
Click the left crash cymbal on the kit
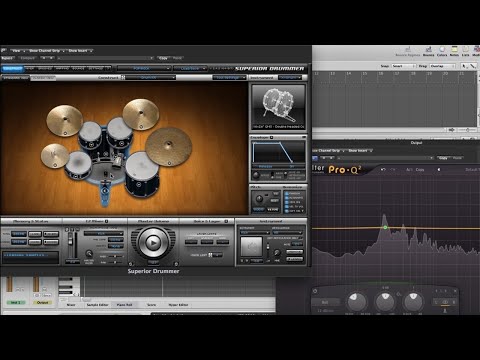coord(64,120)
